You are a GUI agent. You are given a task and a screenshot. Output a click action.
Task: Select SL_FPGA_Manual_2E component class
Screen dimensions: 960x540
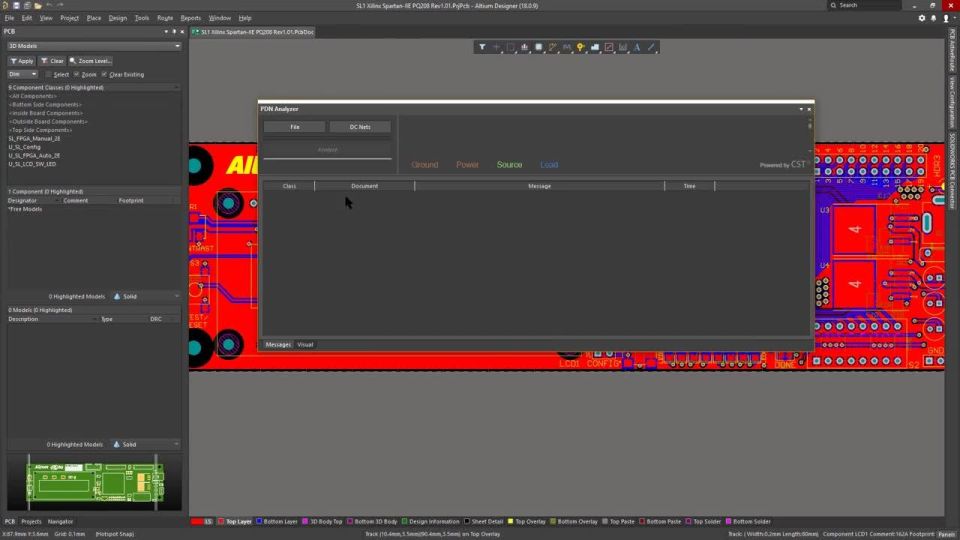point(35,138)
